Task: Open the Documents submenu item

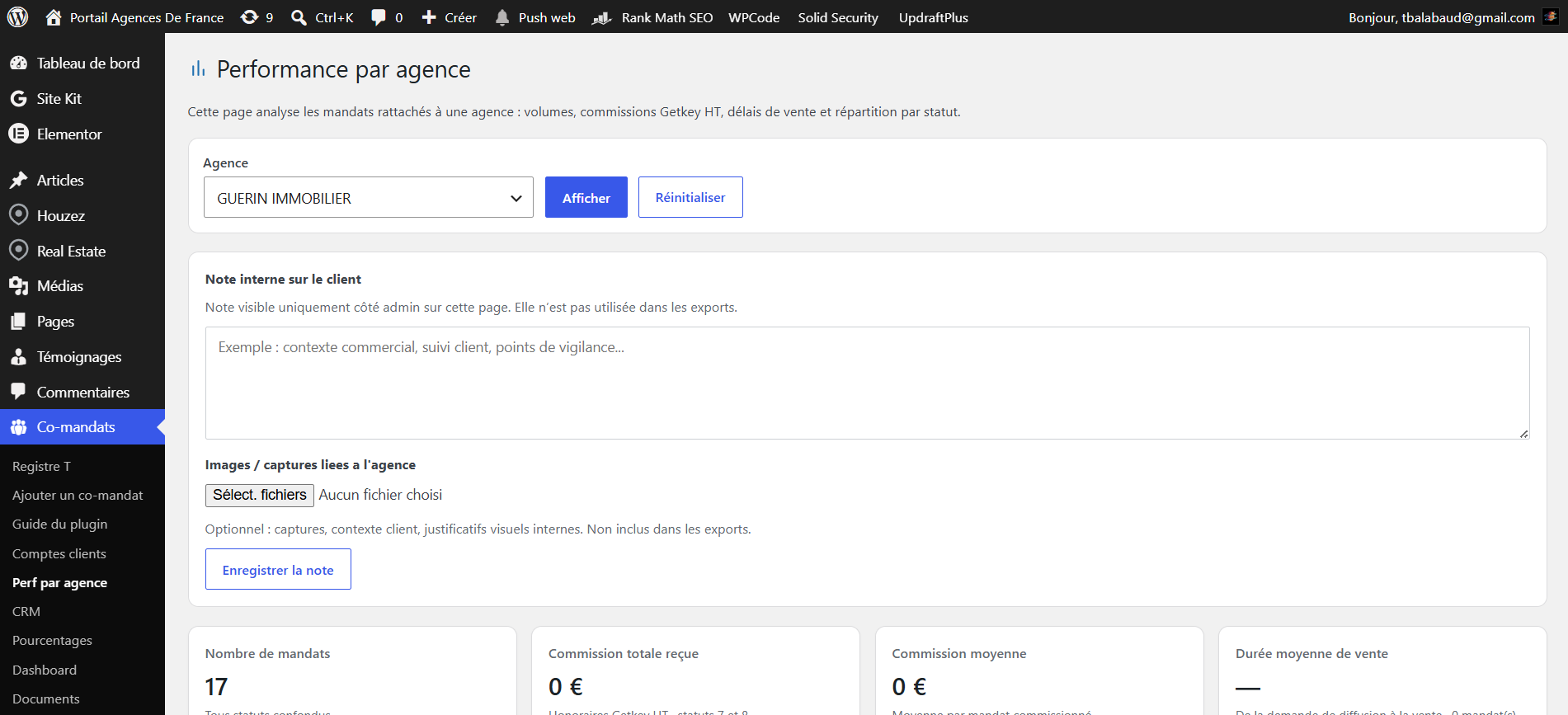Action: tap(46, 699)
